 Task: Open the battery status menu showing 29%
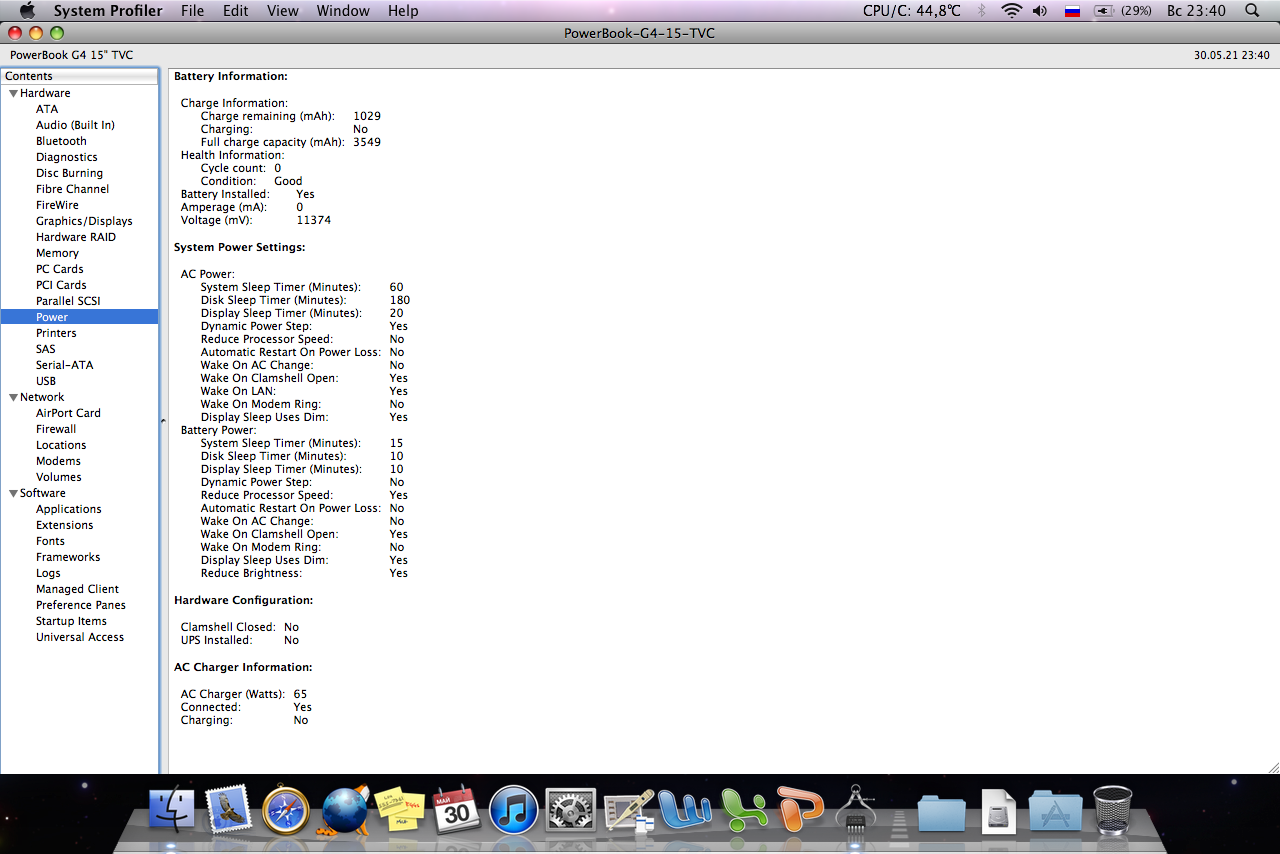(1123, 11)
